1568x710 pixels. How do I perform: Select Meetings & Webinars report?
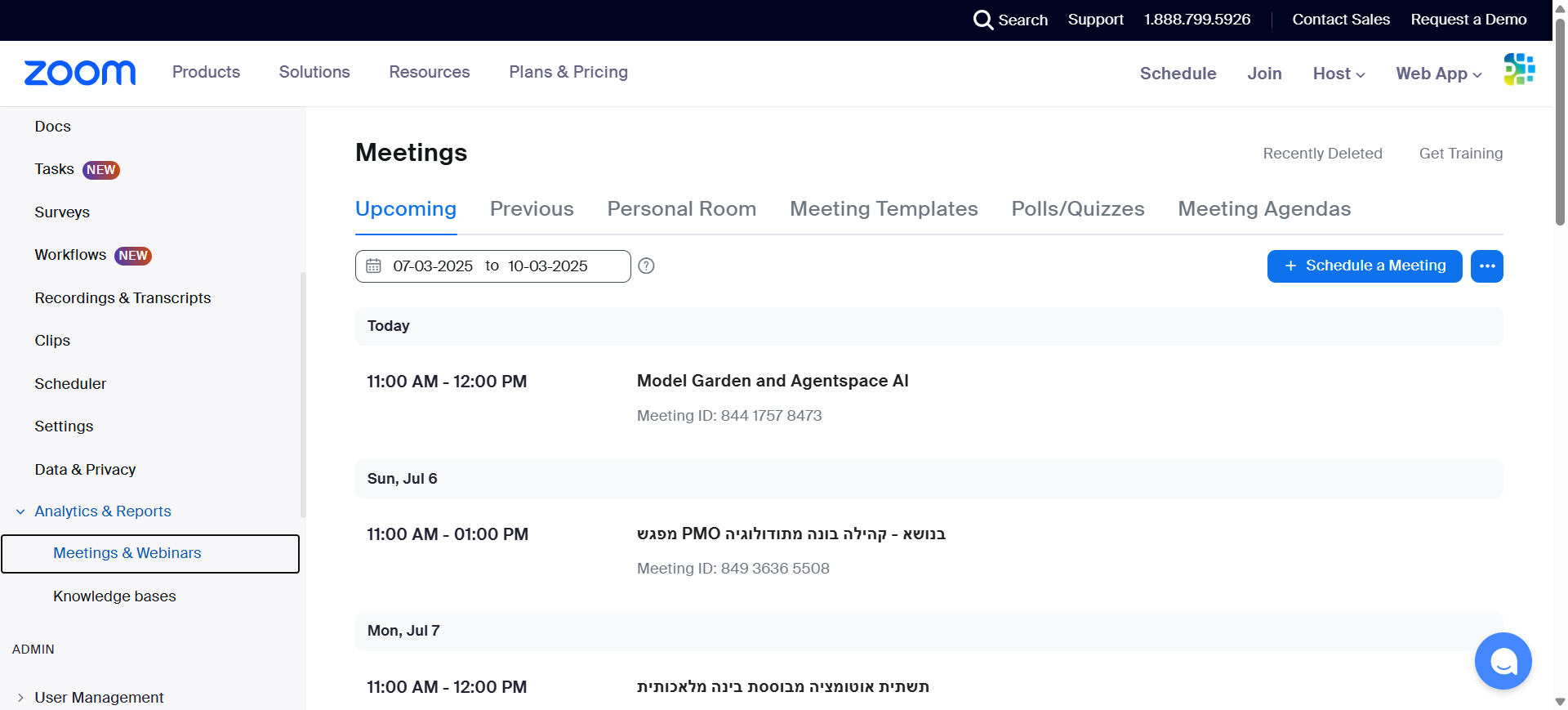point(150,554)
